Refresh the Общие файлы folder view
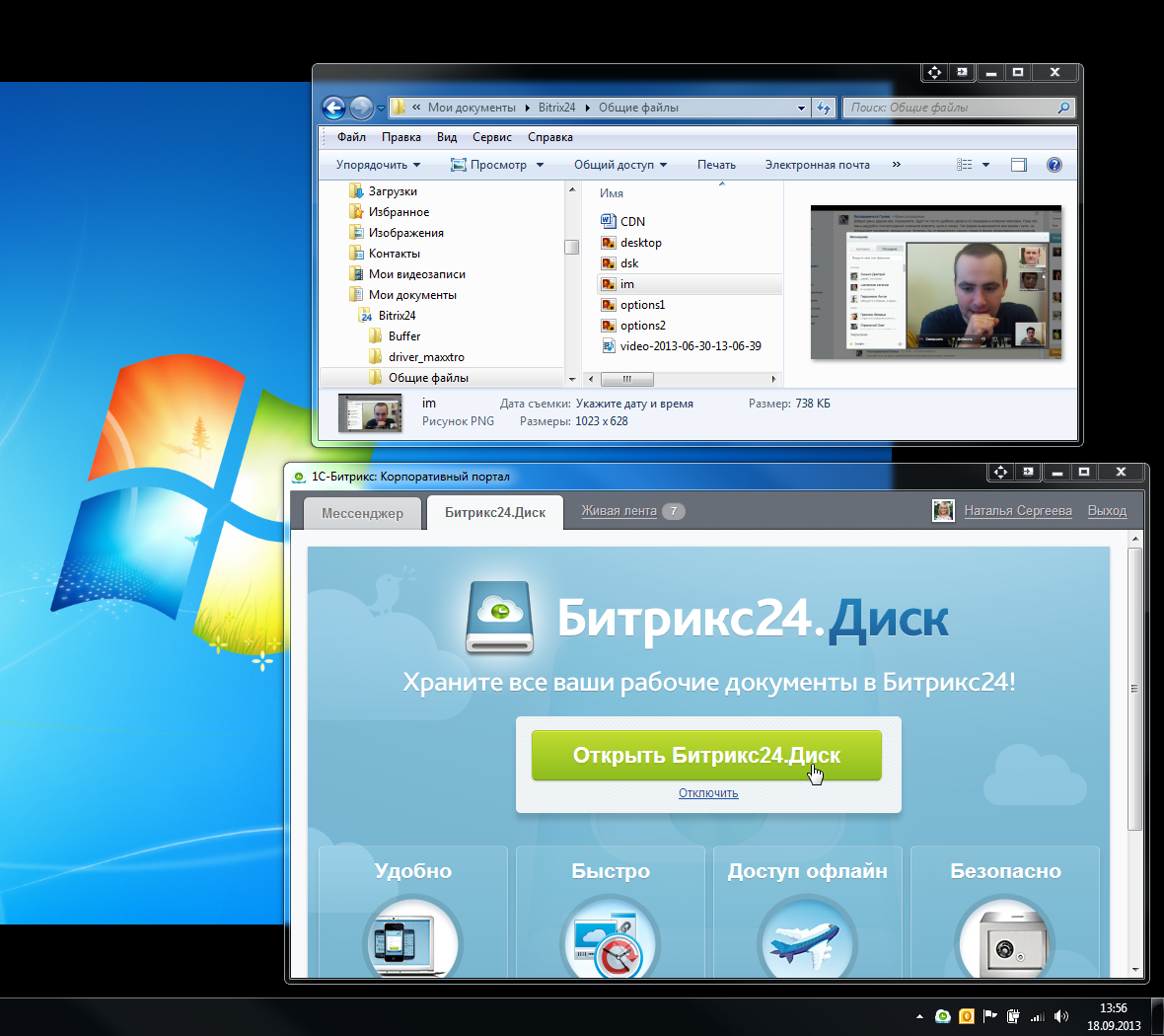 [x=824, y=108]
